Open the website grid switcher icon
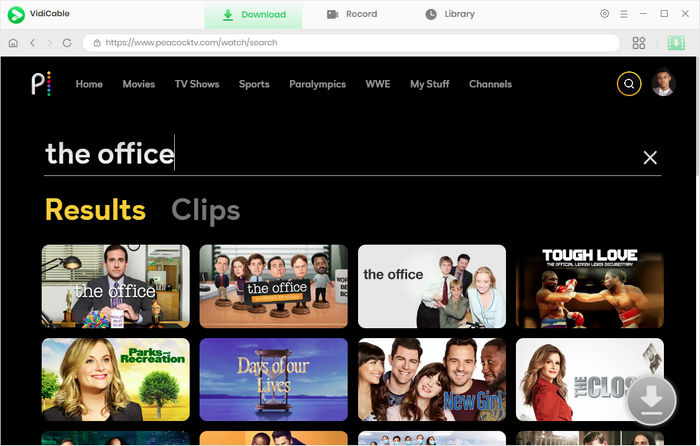Screen dimensions: 700x446 (639, 43)
